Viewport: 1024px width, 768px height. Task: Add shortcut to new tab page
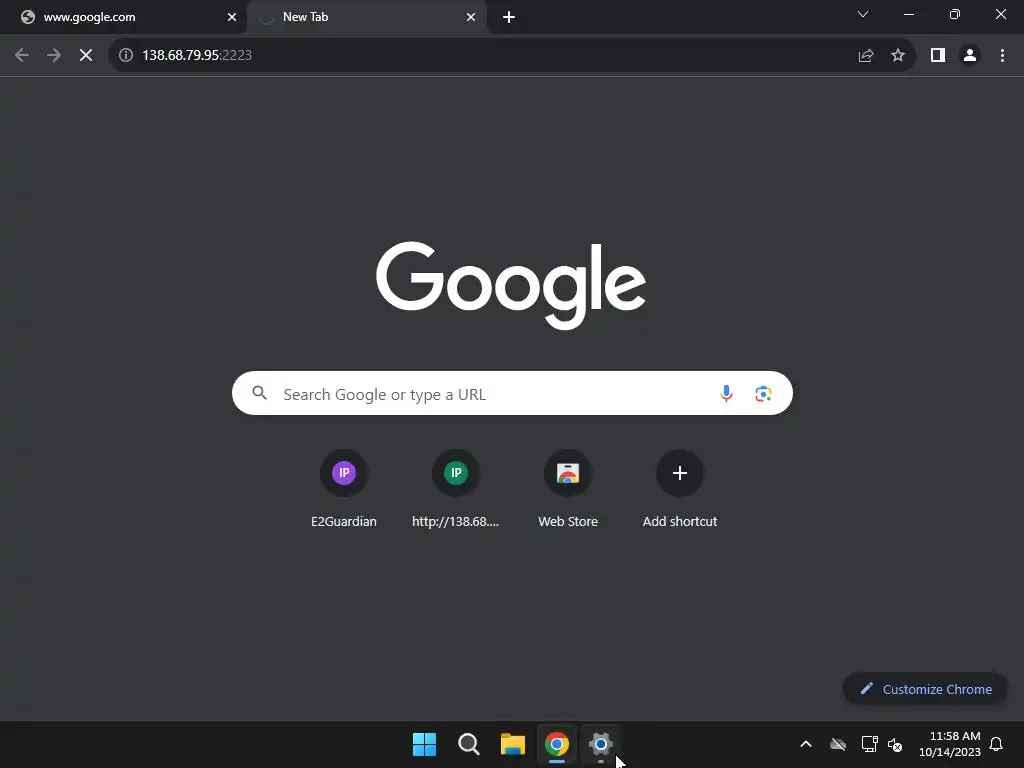click(x=680, y=488)
